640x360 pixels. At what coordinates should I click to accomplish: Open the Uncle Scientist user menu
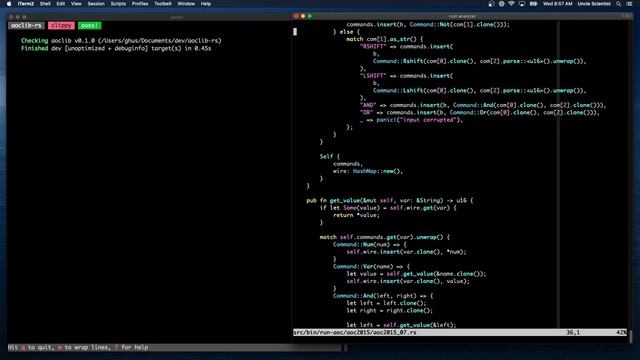coord(594,4)
